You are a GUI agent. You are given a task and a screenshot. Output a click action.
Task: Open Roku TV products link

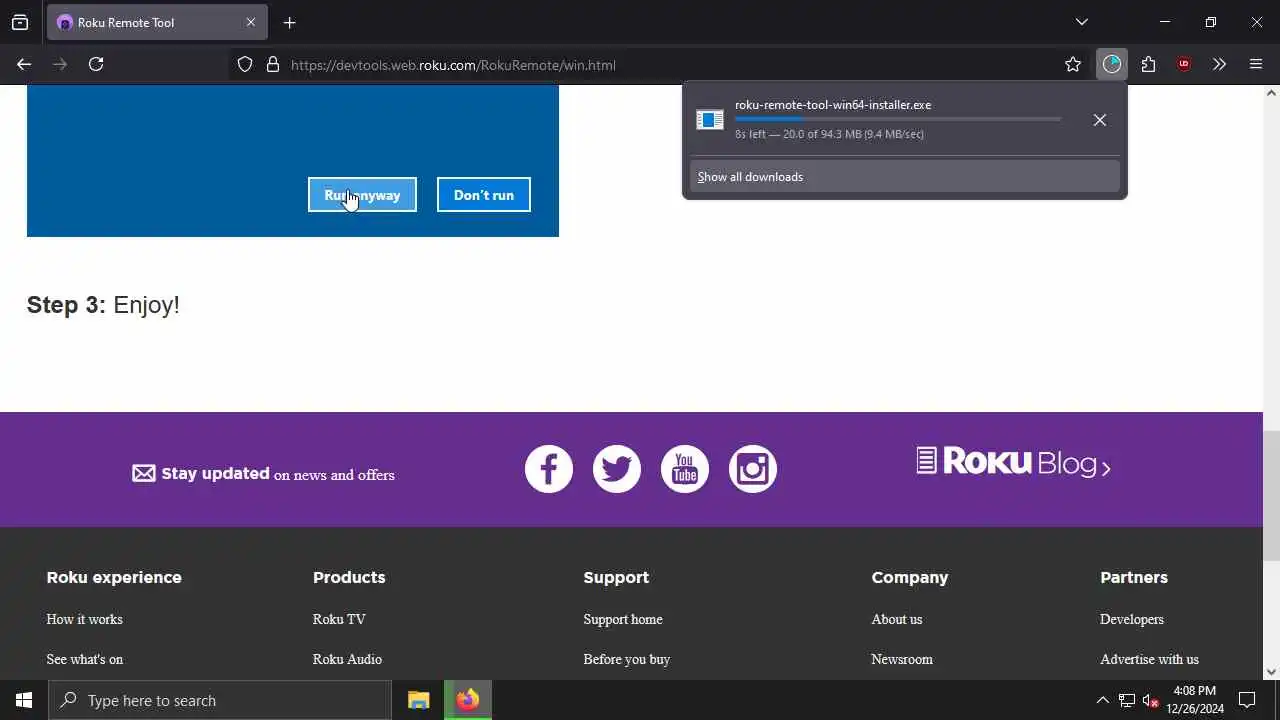pos(339,619)
